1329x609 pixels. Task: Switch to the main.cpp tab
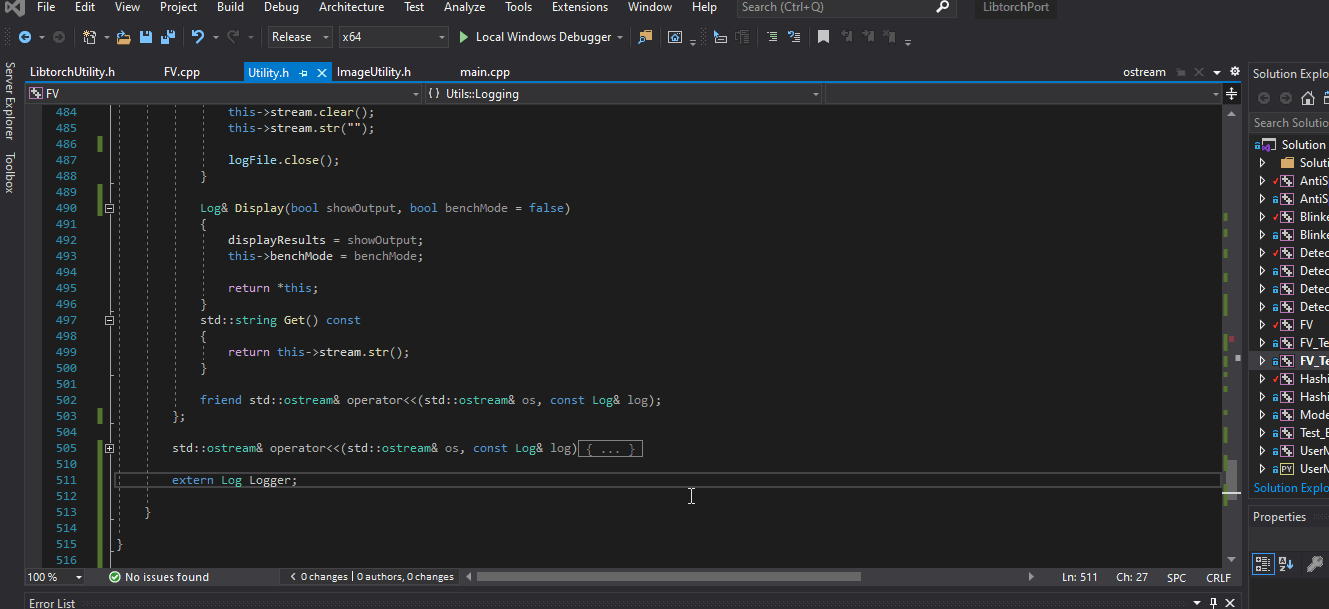click(x=485, y=72)
